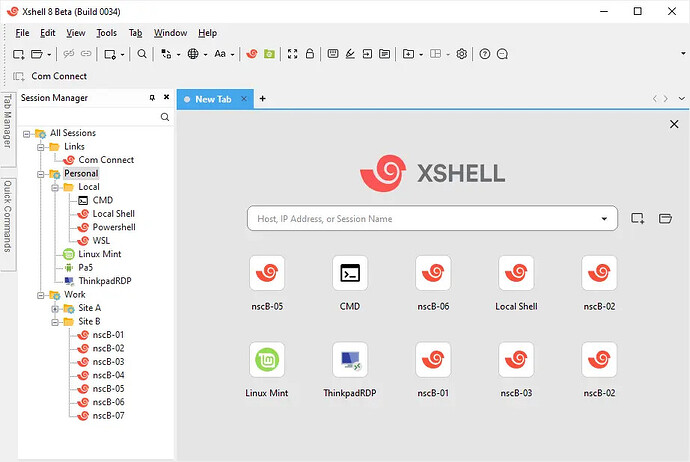The image size is (690, 462).
Task: Click the key mapping keyboard toolbar icon
Action: pos(333,54)
